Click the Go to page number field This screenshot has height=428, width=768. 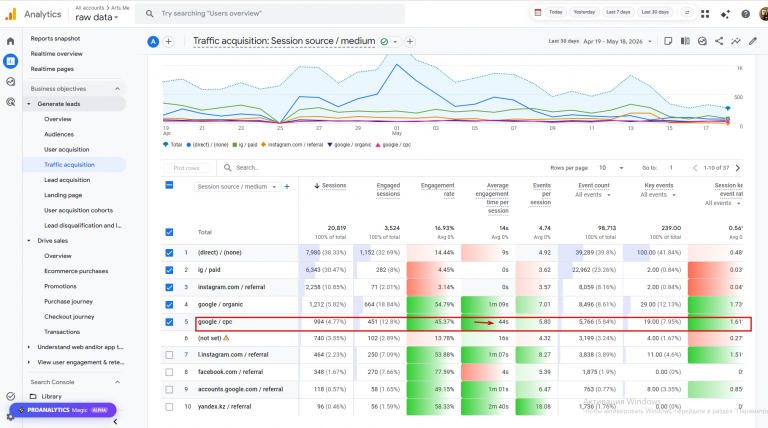point(672,168)
